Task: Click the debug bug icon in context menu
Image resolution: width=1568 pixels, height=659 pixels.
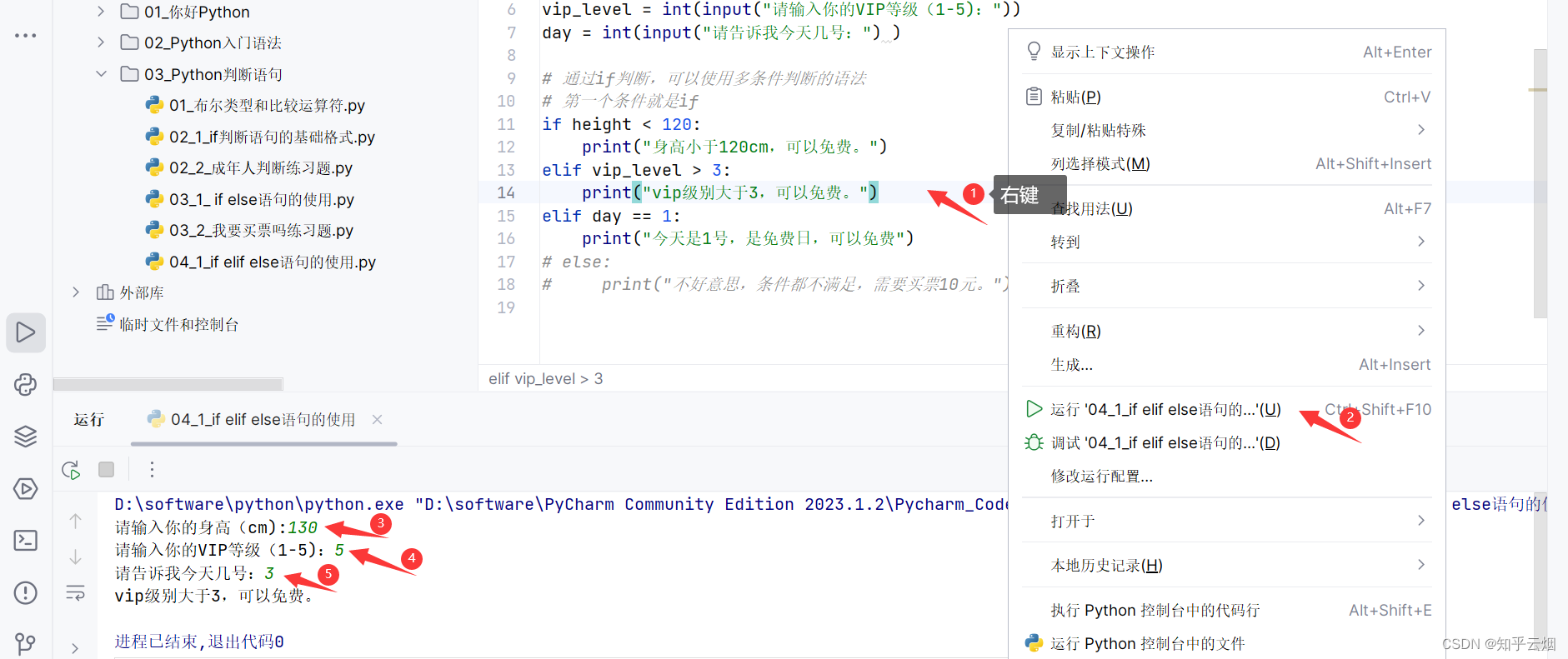Action: (x=1034, y=442)
